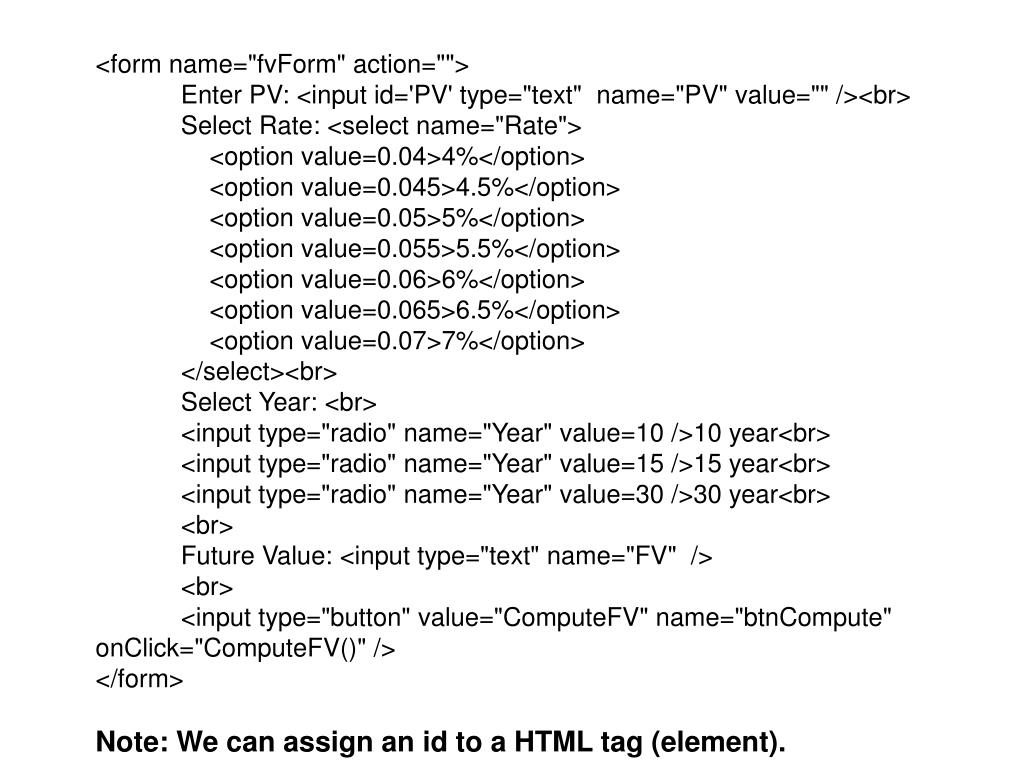Click the option value=0.04 line
This screenshot has height=768, width=1024.
pyautogui.click(x=397, y=157)
